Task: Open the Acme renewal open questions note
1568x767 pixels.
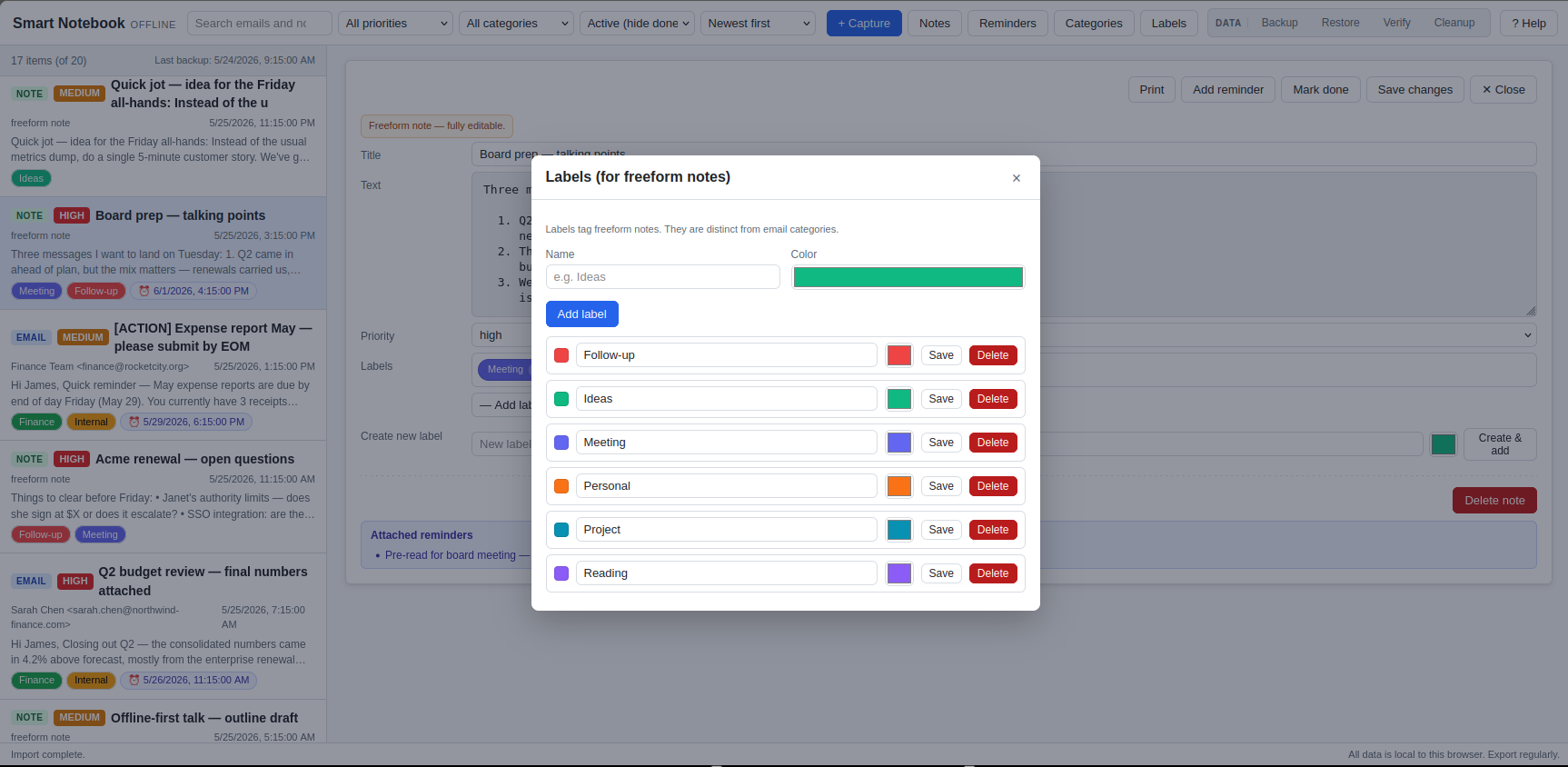Action: tap(164, 497)
